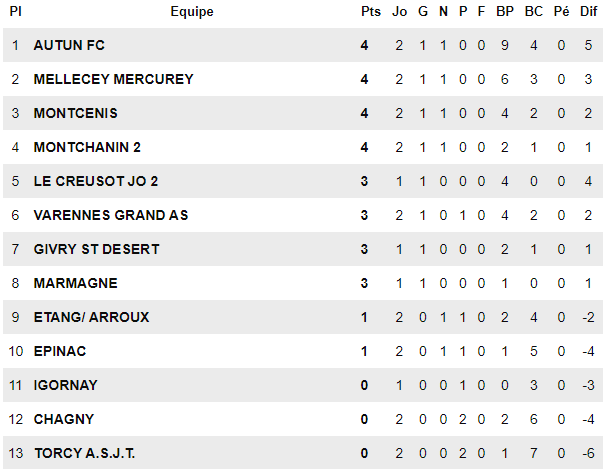Open VARENNES GRAND AS team entry
Viewport: 605px width, 469px height.
(x=110, y=215)
